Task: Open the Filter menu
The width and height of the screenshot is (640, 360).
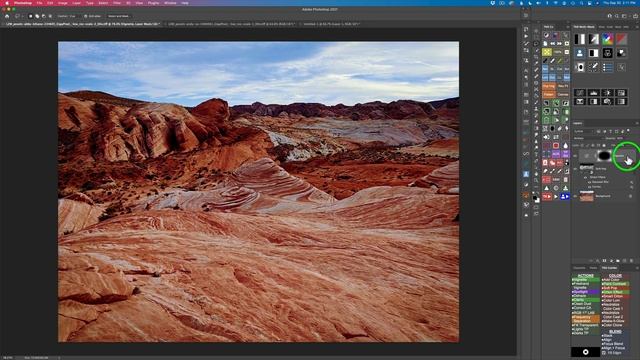Action: point(117,3)
